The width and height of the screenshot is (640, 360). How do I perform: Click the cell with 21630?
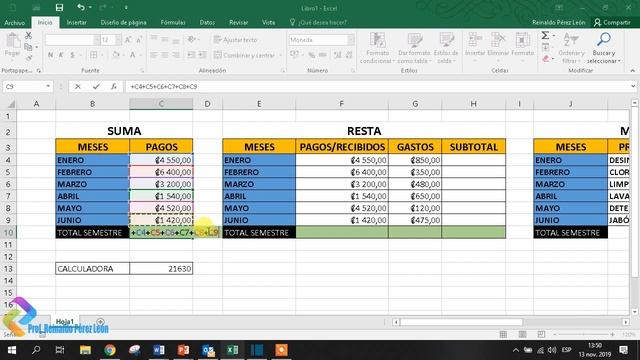click(161, 269)
